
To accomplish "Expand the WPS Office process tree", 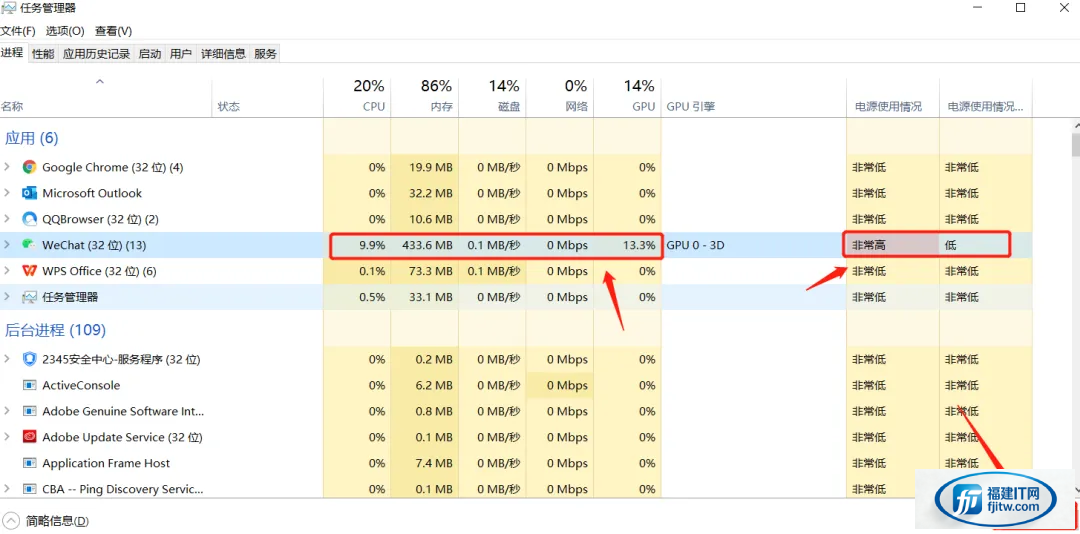I will click(8, 271).
